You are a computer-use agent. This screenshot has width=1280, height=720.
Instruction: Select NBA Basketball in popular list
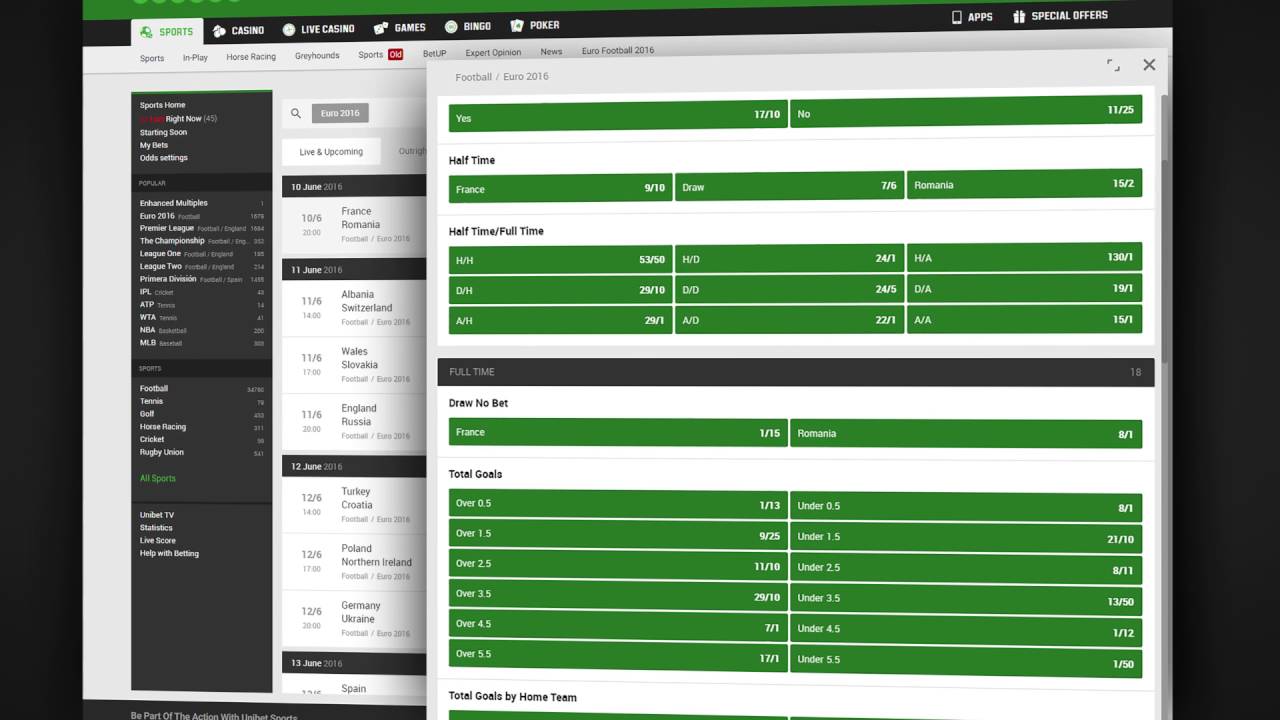click(x=201, y=330)
